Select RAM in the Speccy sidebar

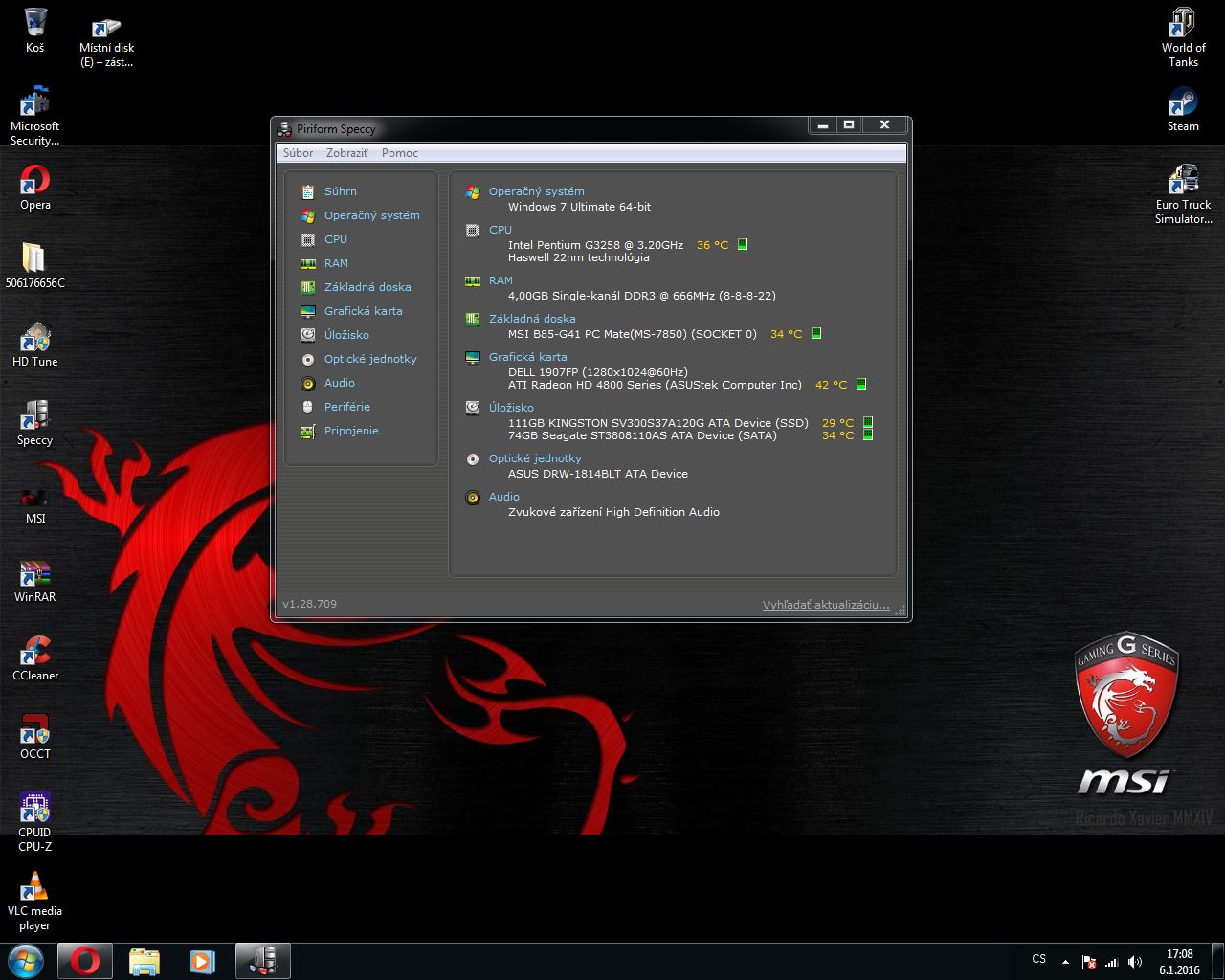(336, 263)
